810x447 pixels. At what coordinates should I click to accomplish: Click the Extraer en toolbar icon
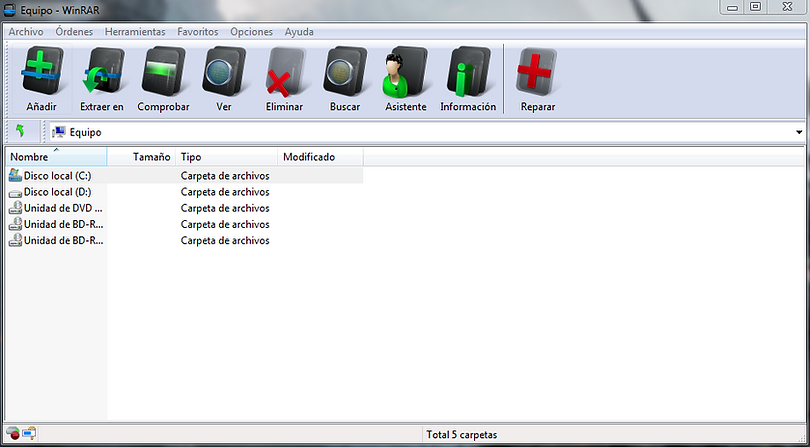(x=102, y=71)
